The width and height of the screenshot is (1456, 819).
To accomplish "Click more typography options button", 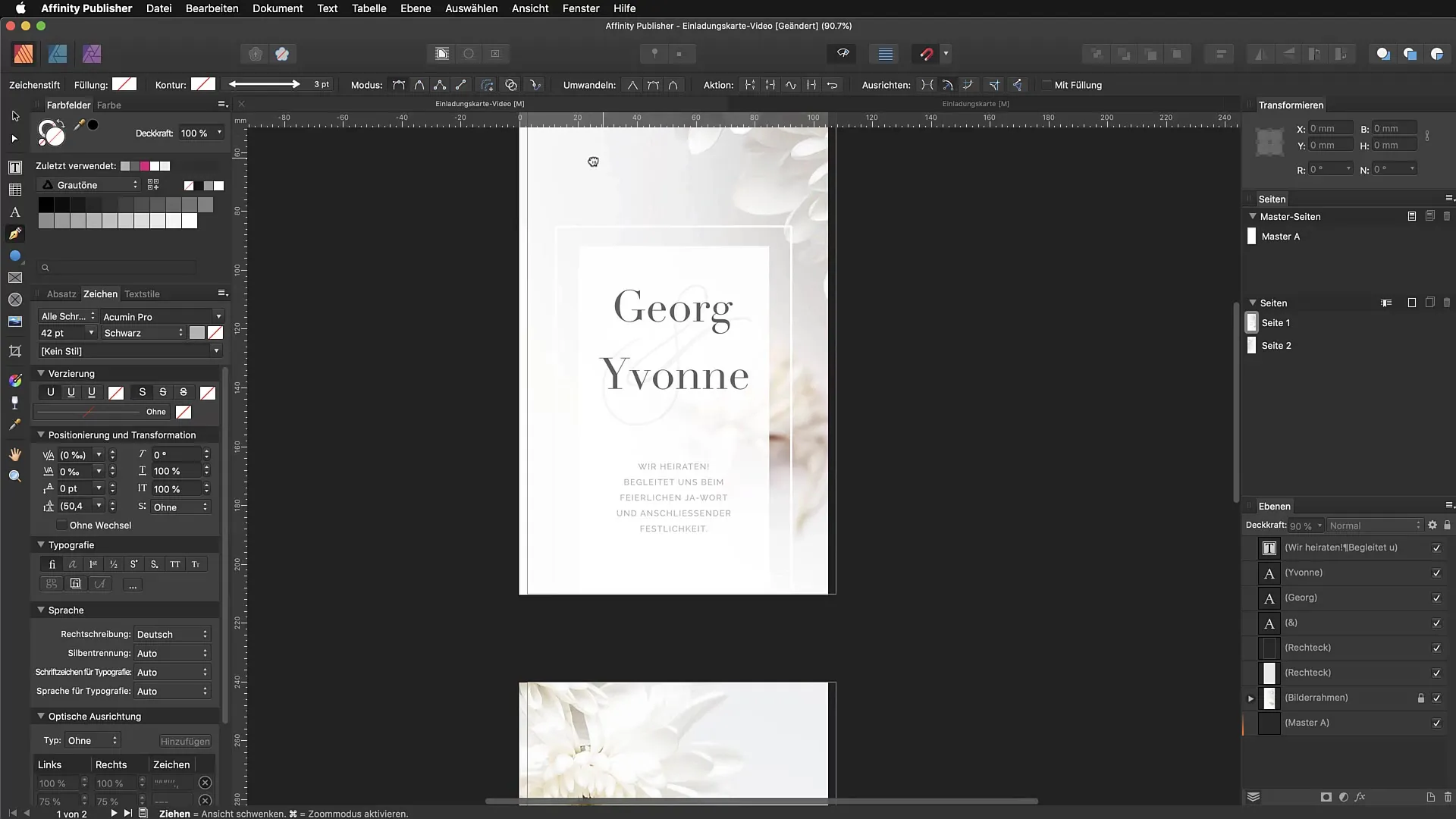I will [133, 585].
